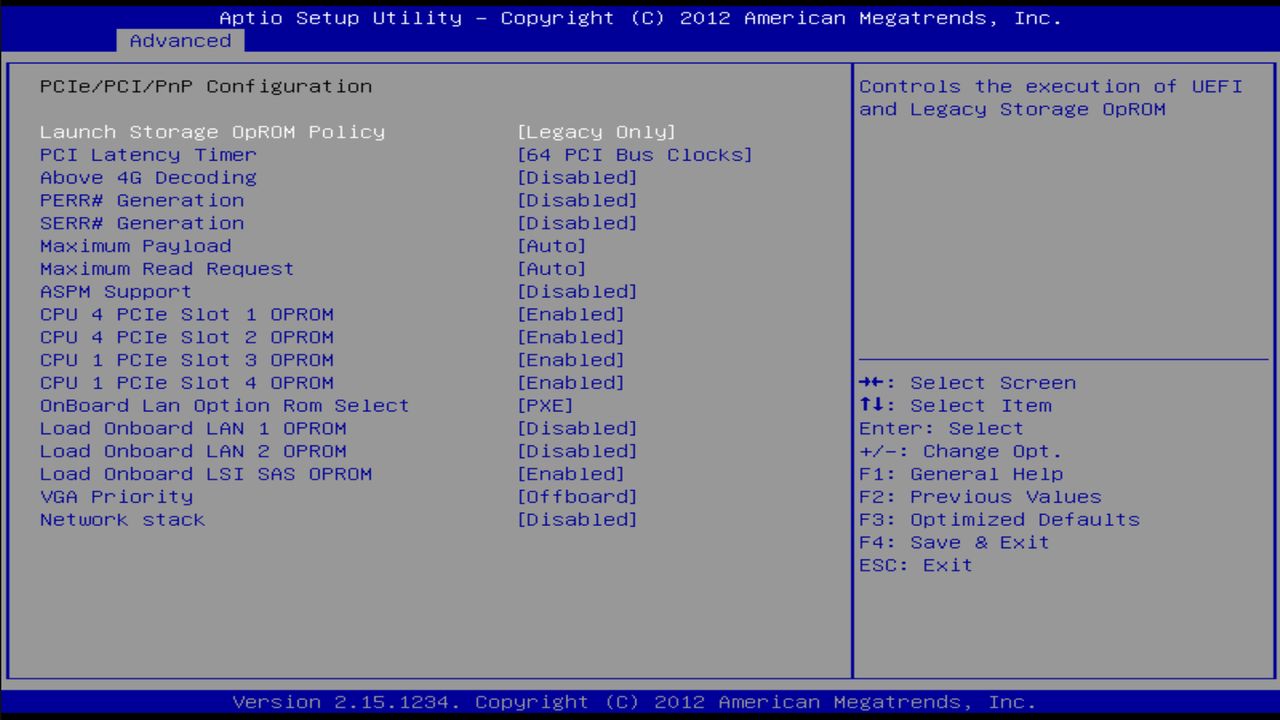Select the Launch Storage OpROM Policy label
Screen dimensions: 1280x720
click(x=212, y=132)
